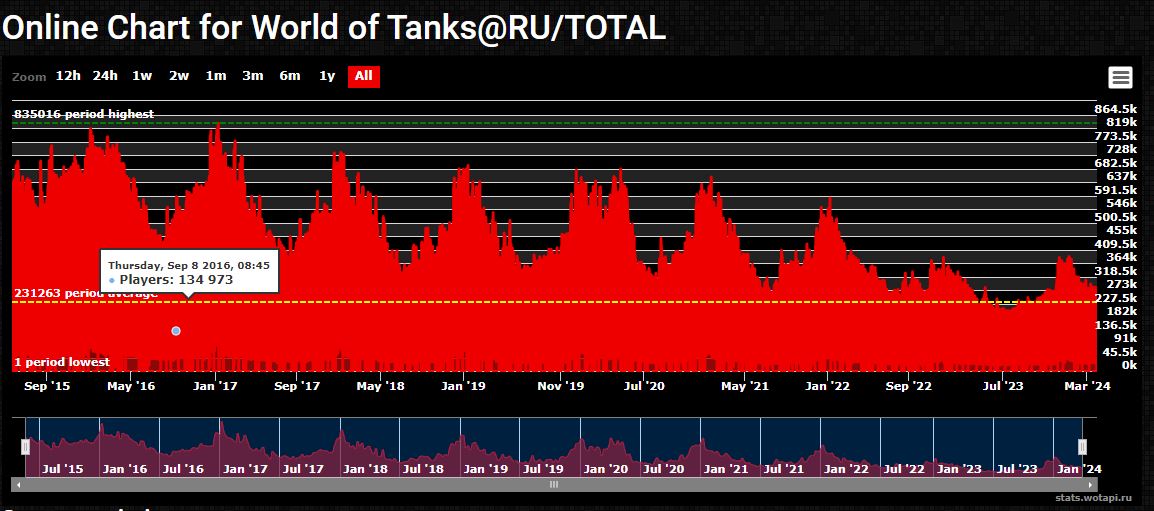Switch zoom to 2w

(179, 76)
